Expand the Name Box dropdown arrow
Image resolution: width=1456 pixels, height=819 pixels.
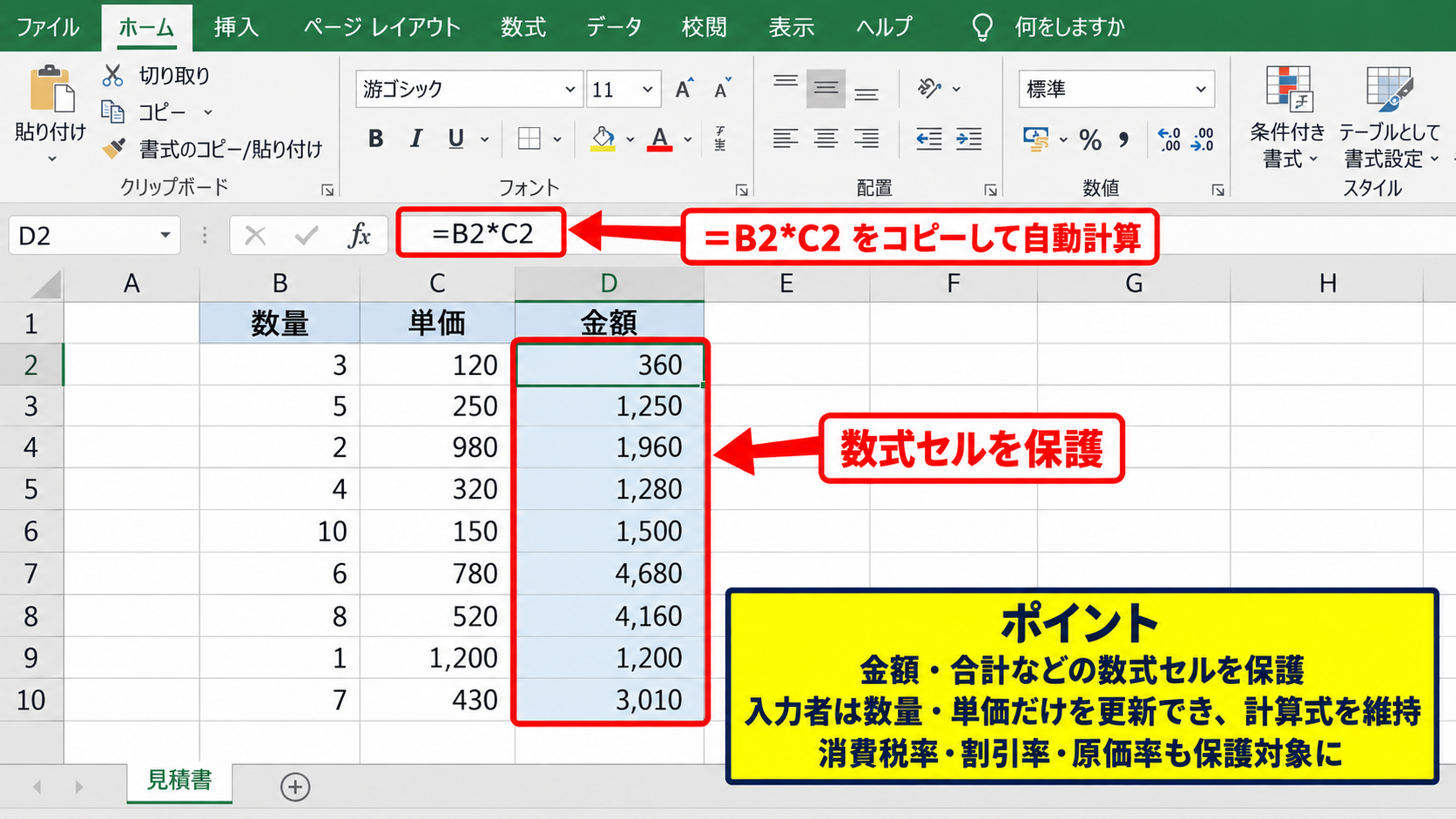click(x=165, y=235)
